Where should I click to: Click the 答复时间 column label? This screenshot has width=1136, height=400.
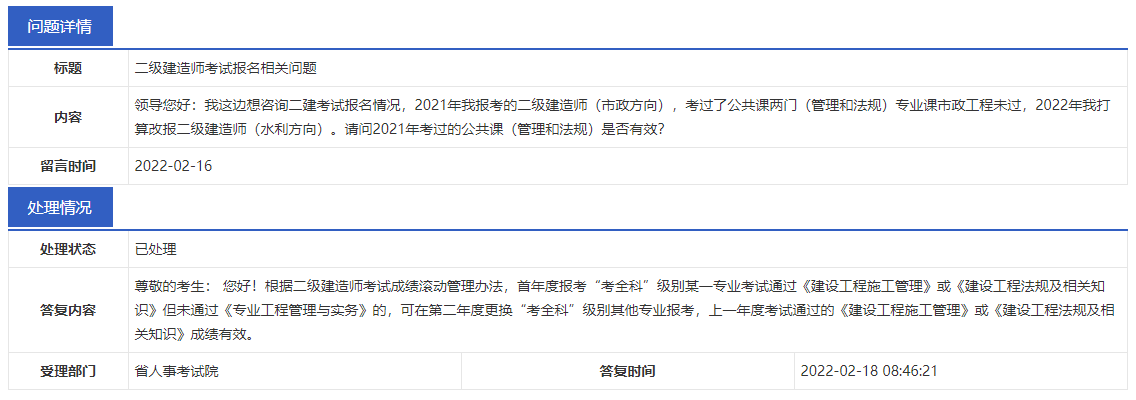[x=627, y=371]
